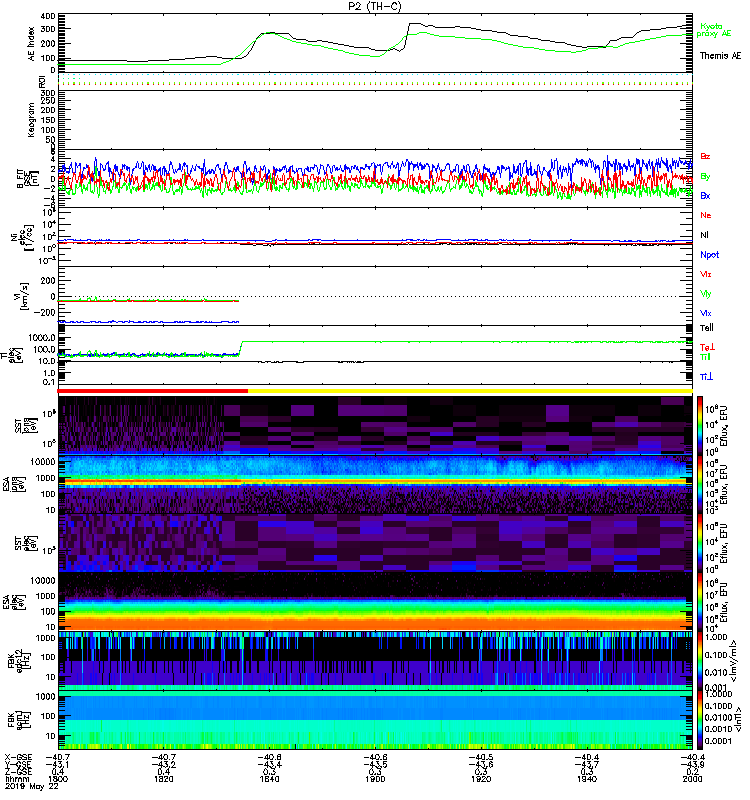Viewport: 750px width, 800px height.
Task: Select the Y-GSE value -43.2
Action: 163,765
